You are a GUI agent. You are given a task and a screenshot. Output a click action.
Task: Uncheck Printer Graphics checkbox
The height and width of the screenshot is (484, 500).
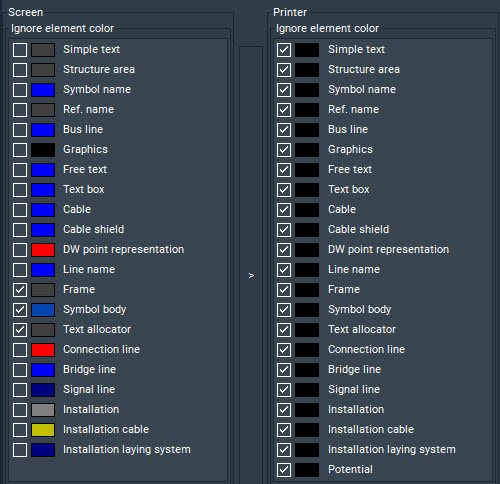(284, 150)
